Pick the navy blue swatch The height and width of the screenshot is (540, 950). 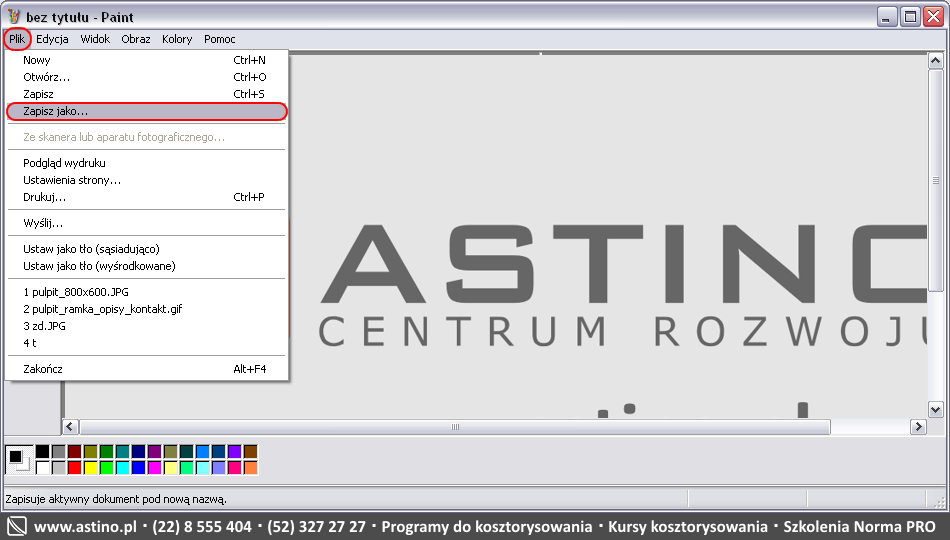pos(139,452)
